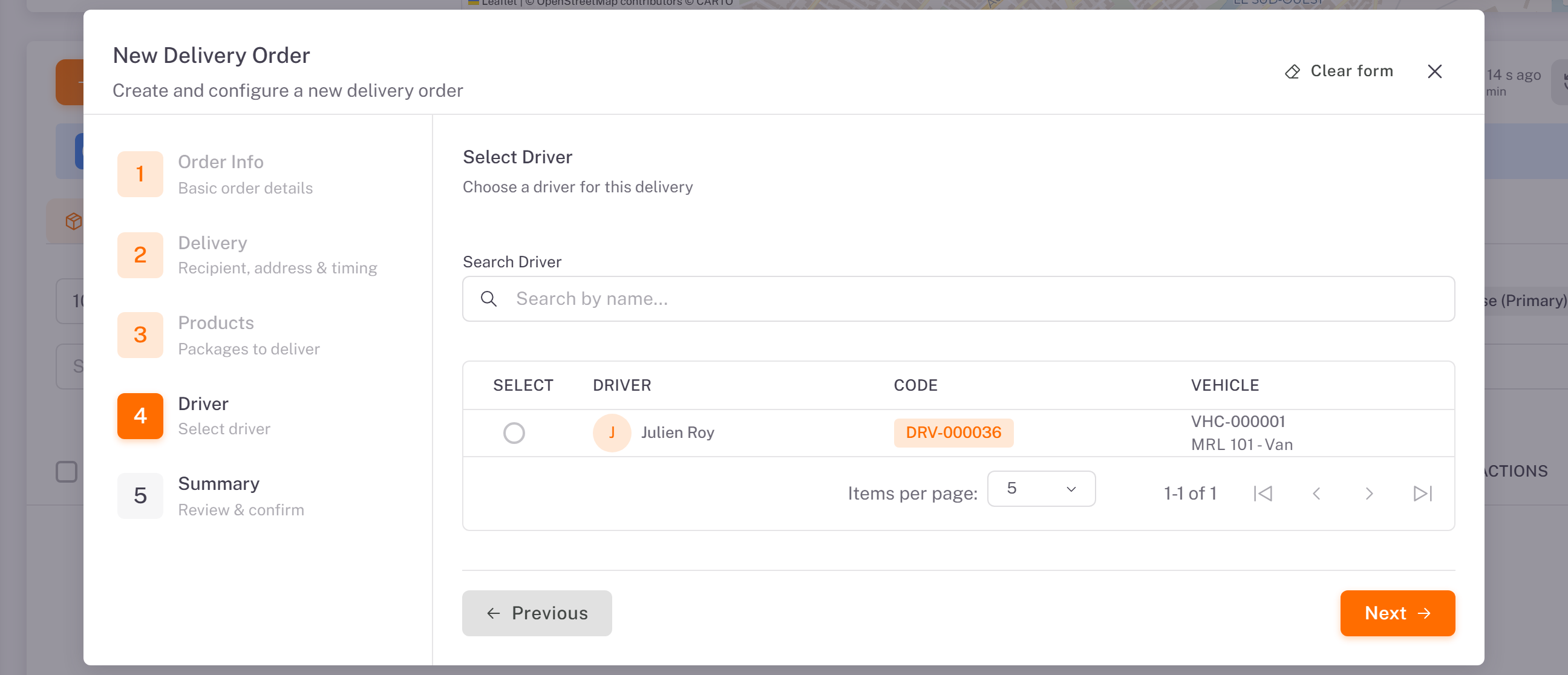Tick the table select-all checkbox behind dialog

(67, 472)
